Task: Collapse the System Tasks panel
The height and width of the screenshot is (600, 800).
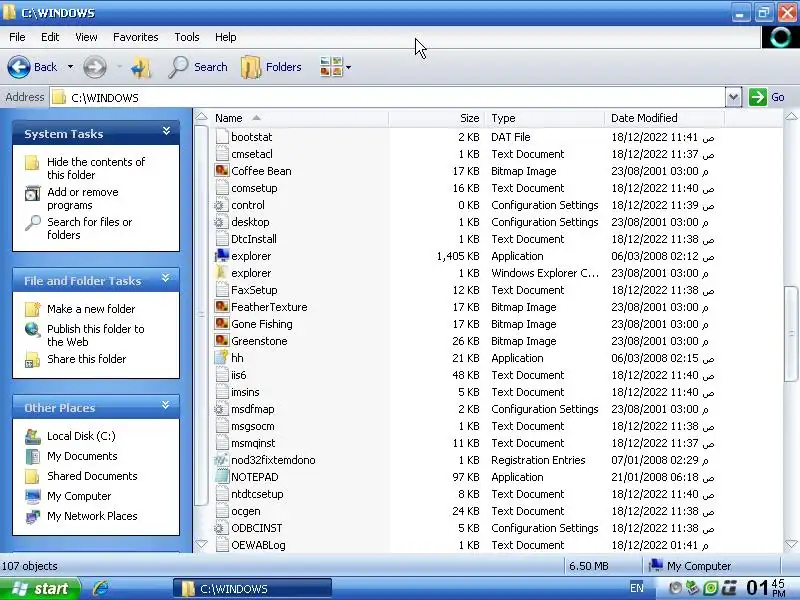Action: (166, 132)
